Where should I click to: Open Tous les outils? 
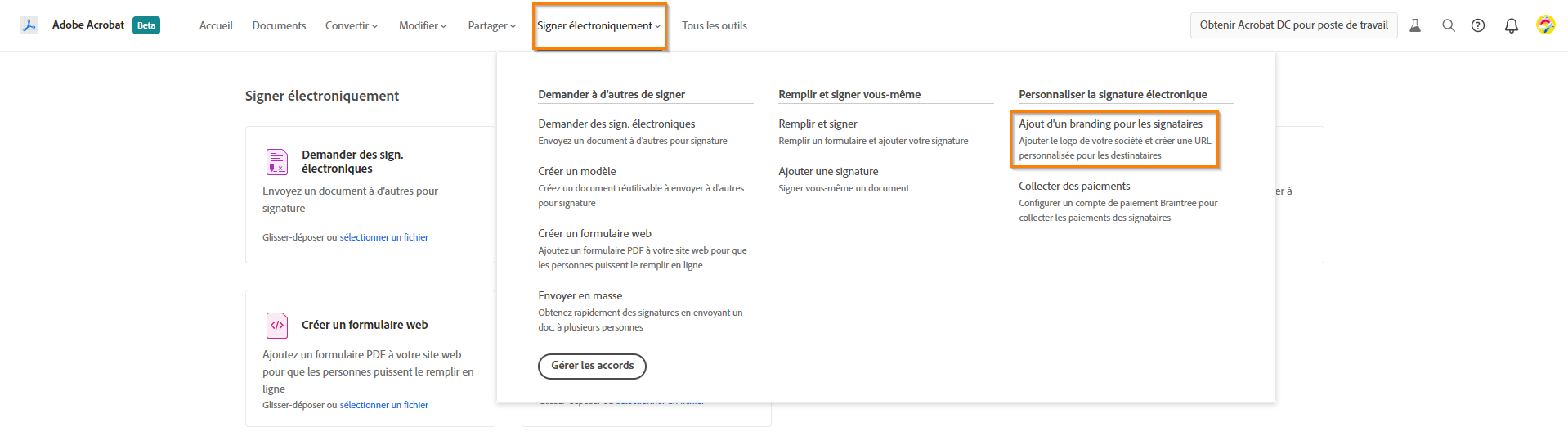click(x=715, y=26)
